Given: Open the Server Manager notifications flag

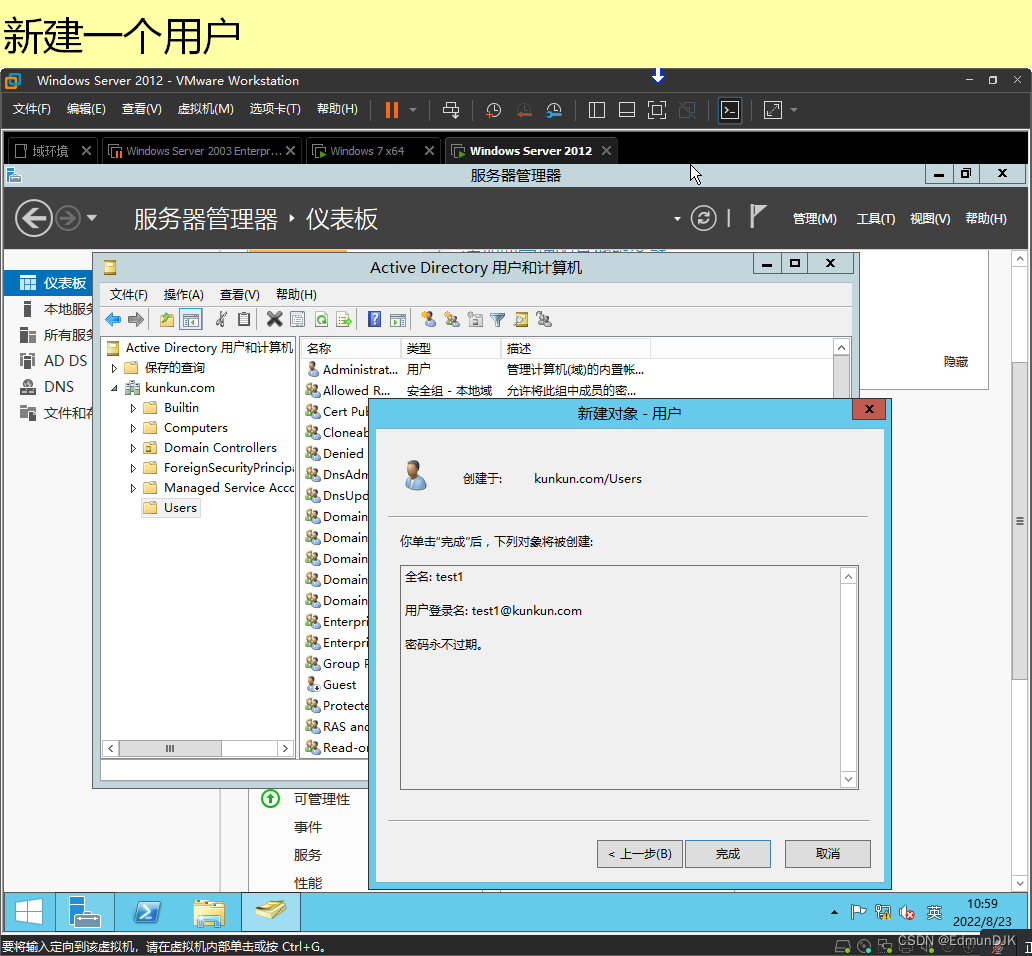Looking at the screenshot, I should coord(758,216).
